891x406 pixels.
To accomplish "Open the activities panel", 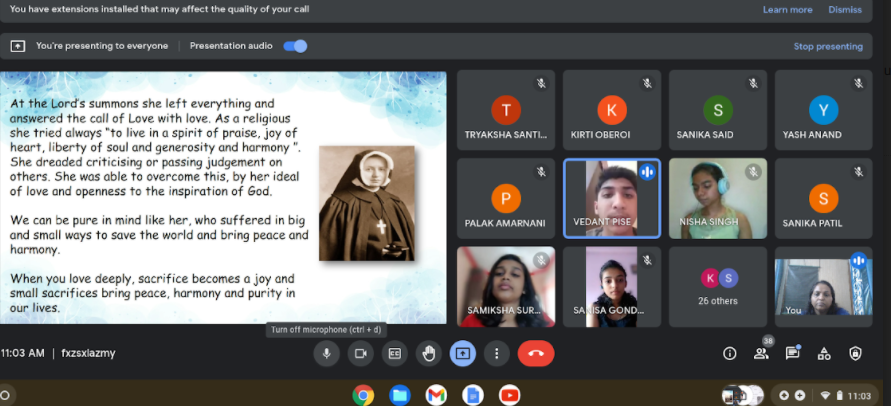I will (824, 353).
